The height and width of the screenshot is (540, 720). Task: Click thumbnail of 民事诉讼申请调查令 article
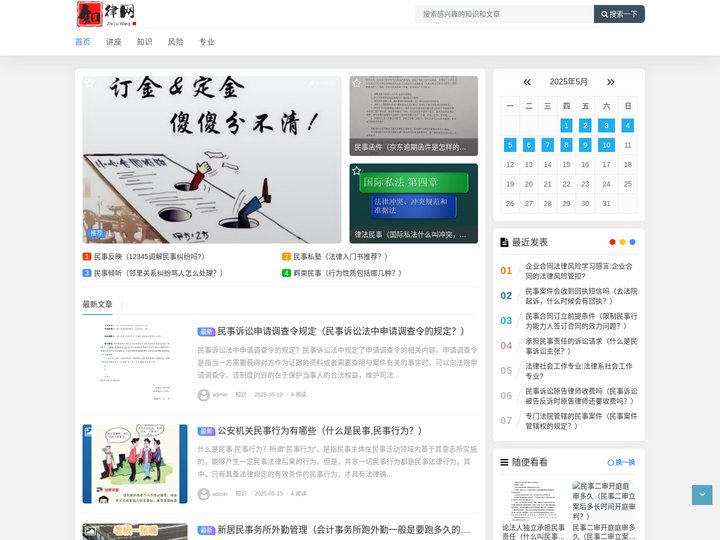coord(135,364)
